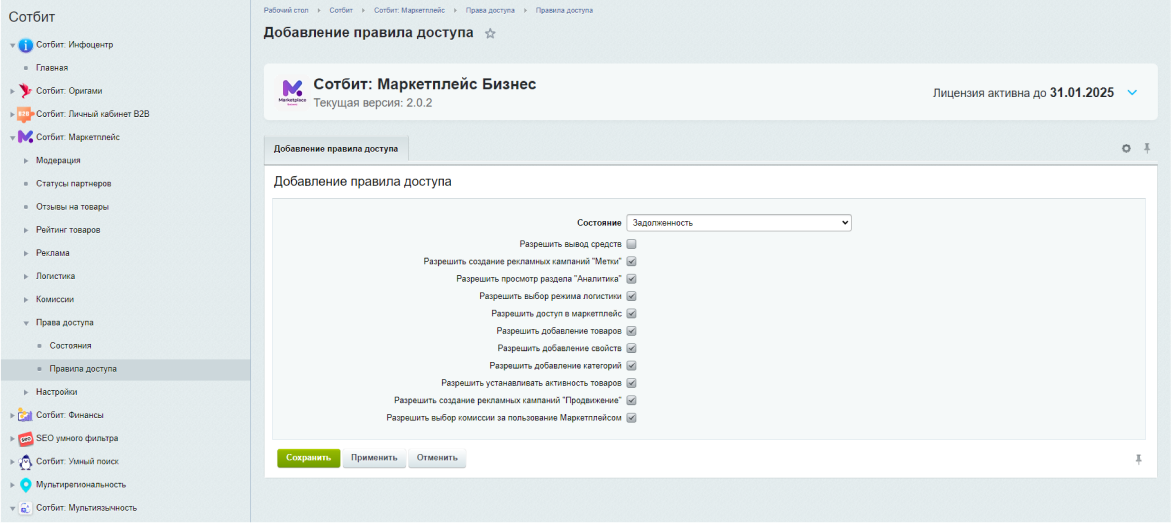Click the Сотбит: Финансы icon

pyautogui.click(x=25, y=415)
